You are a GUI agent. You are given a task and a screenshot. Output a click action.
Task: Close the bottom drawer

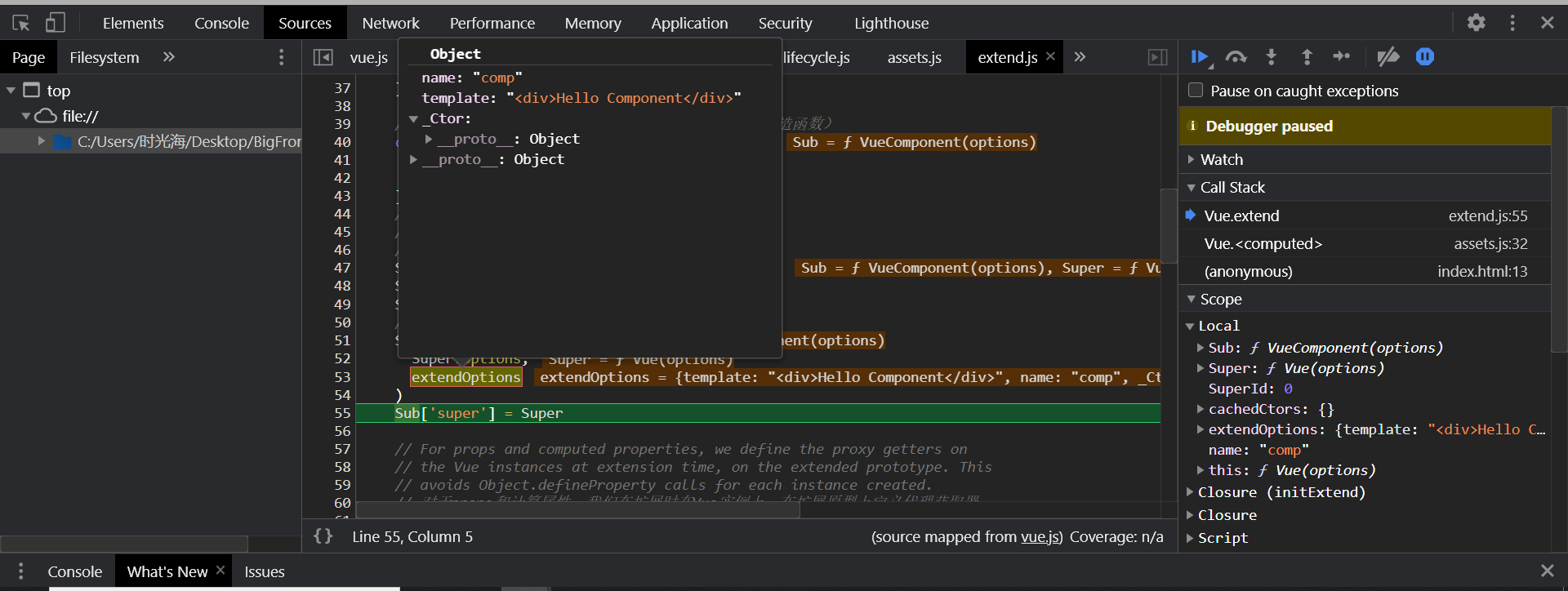point(1548,571)
